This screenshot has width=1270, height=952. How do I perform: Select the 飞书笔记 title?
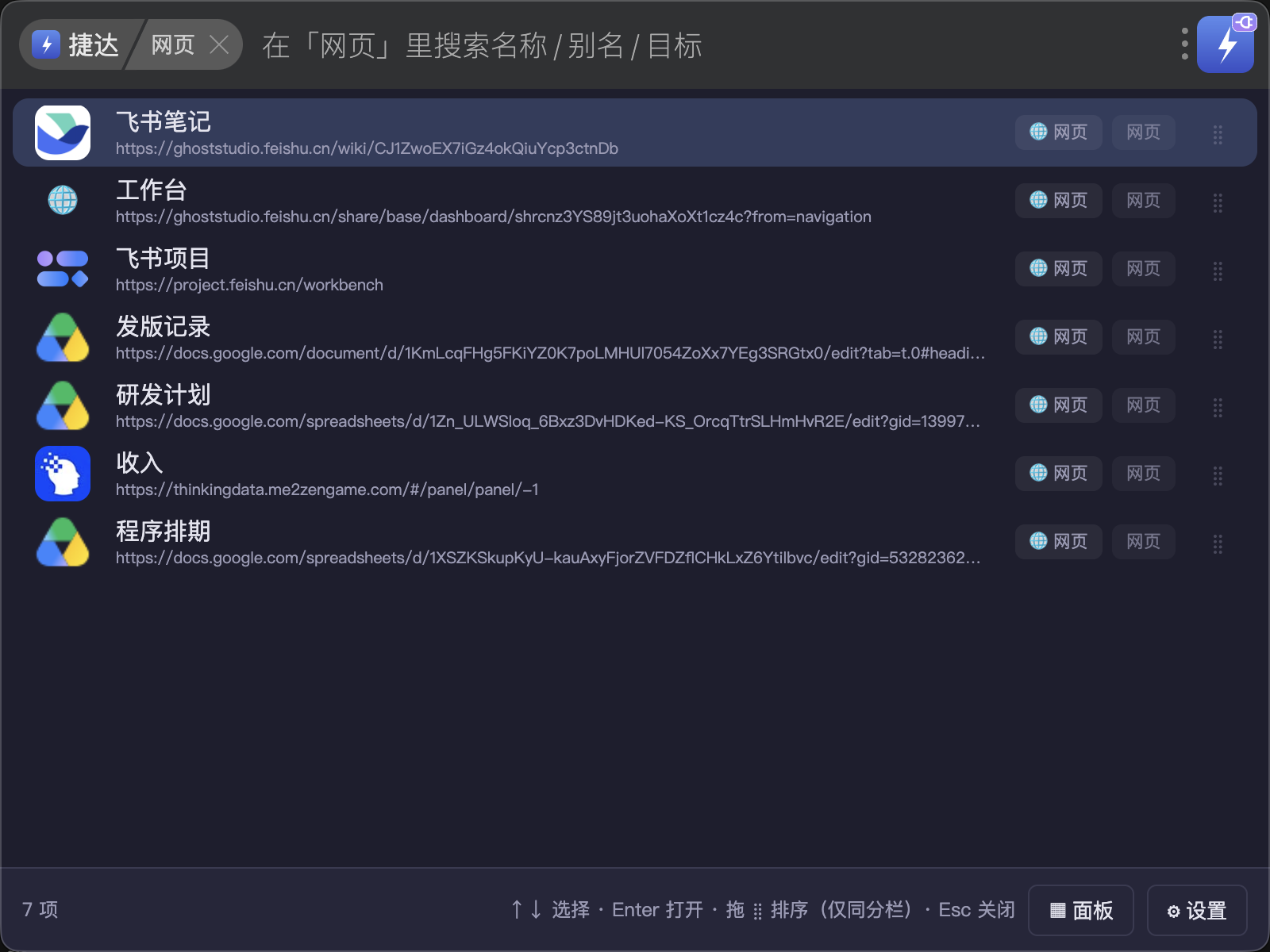[x=164, y=121]
